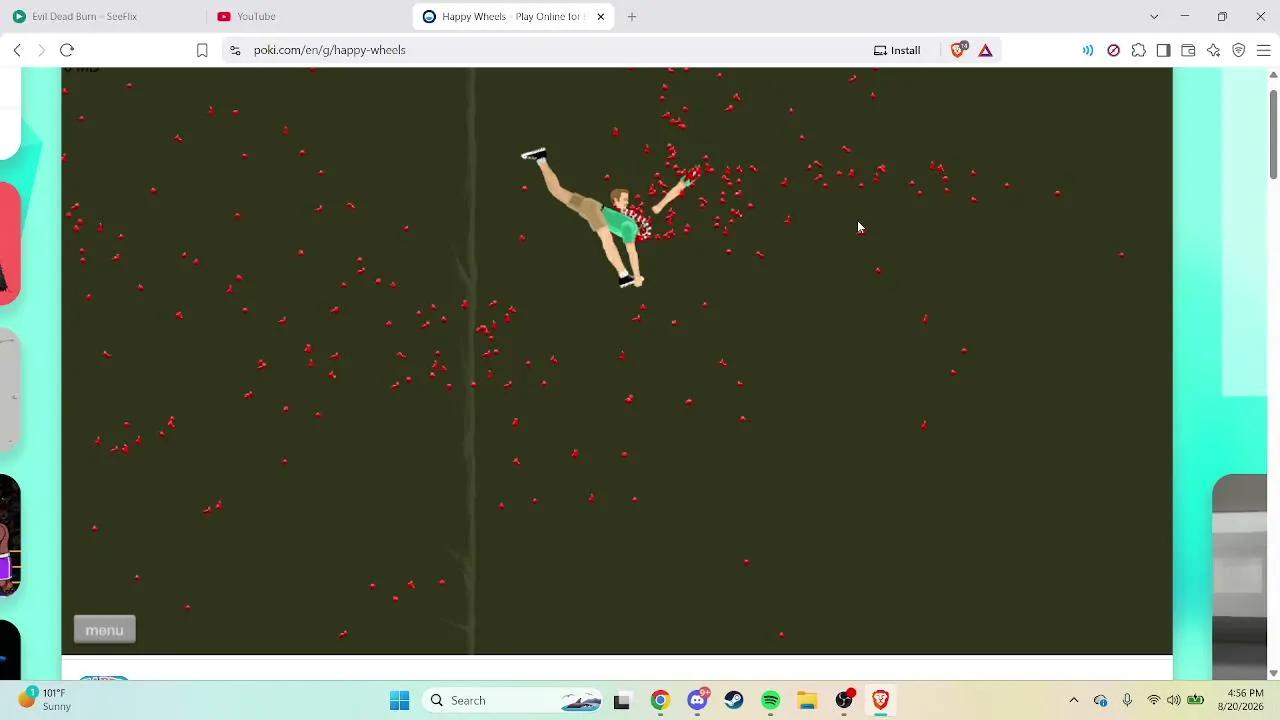Open Brave VPN shield icon
1280x720 pixels.
[x=1238, y=50]
